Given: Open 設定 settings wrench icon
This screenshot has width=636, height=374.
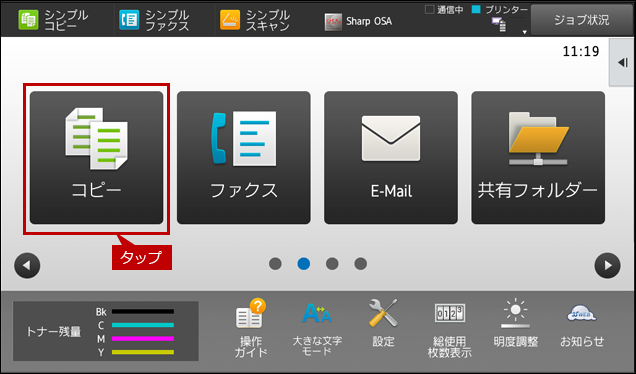Looking at the screenshot, I should (383, 324).
